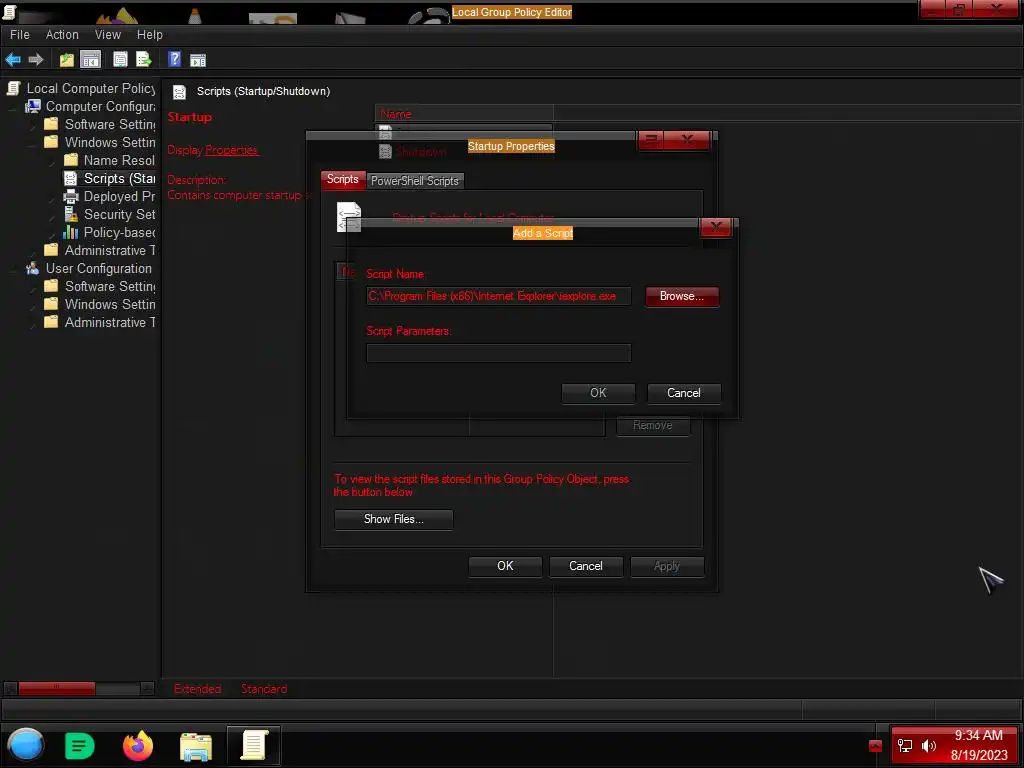The width and height of the screenshot is (1024, 768).
Task: Click the Local Computer Policy scroll icon
Action: pos(13,88)
